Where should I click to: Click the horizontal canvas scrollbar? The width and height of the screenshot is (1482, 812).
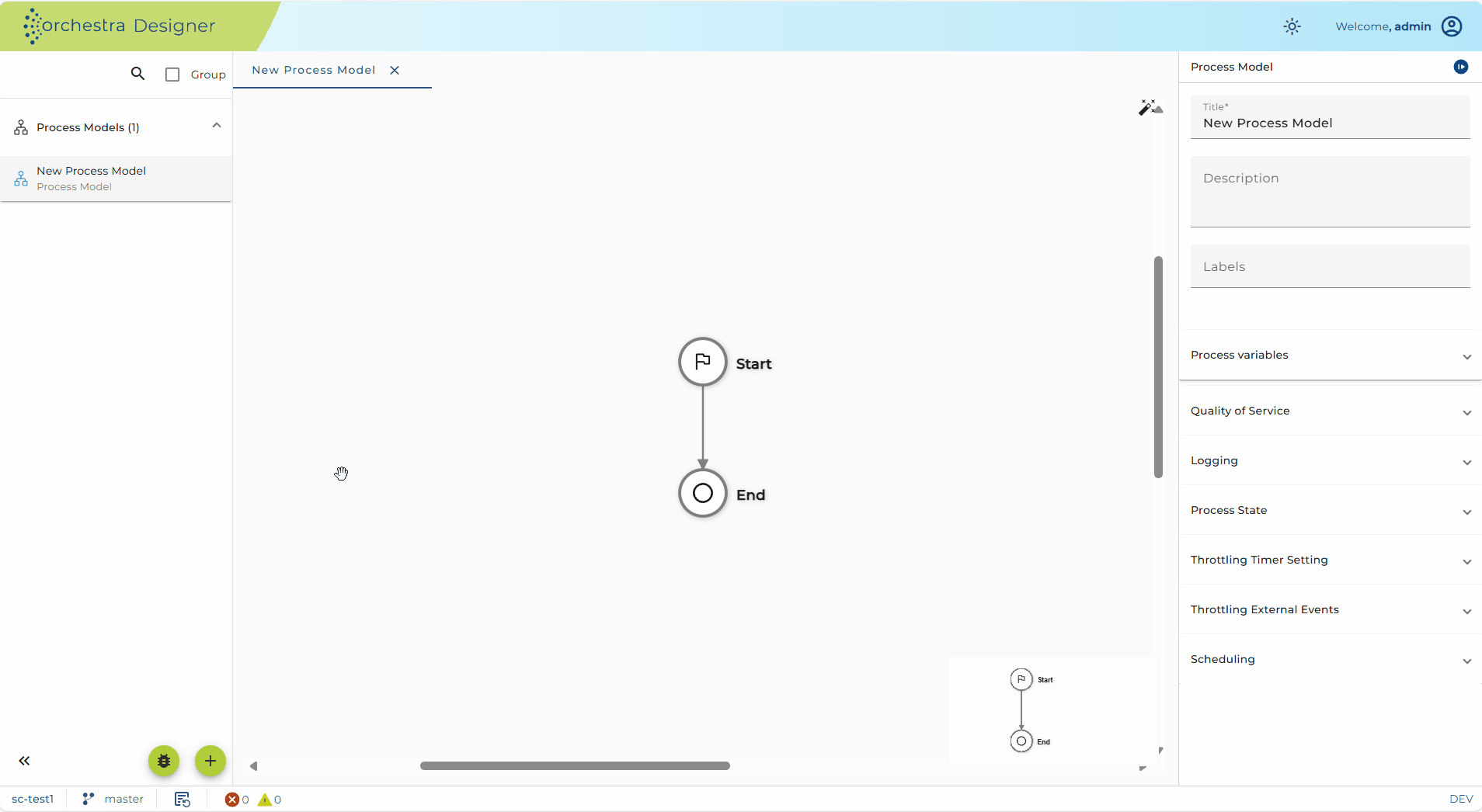coord(575,765)
